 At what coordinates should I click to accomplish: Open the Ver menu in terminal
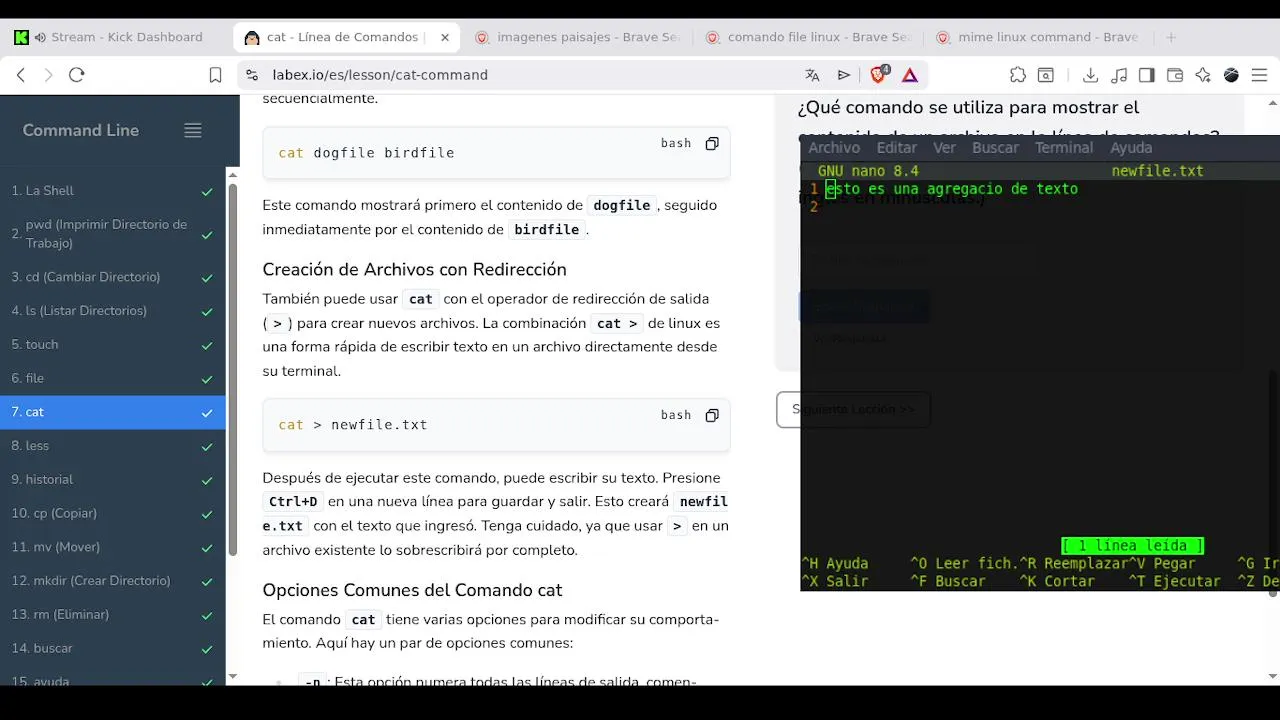tap(945, 147)
